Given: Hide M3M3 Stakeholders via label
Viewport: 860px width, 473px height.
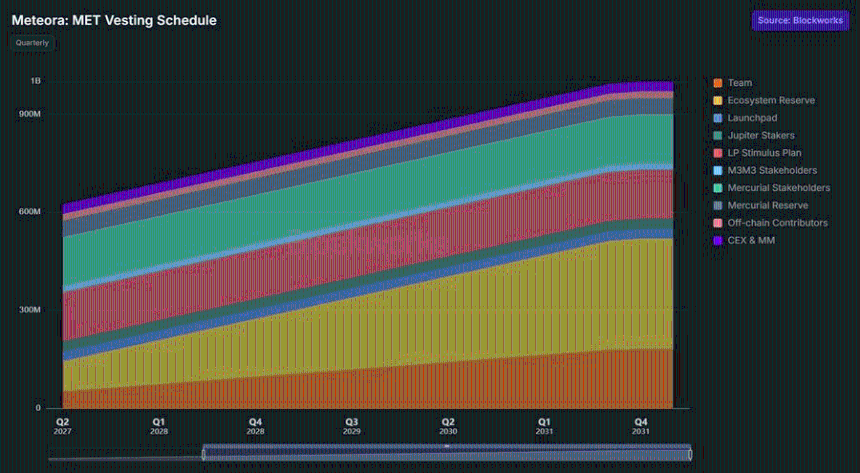Looking at the screenshot, I should (x=772, y=171).
